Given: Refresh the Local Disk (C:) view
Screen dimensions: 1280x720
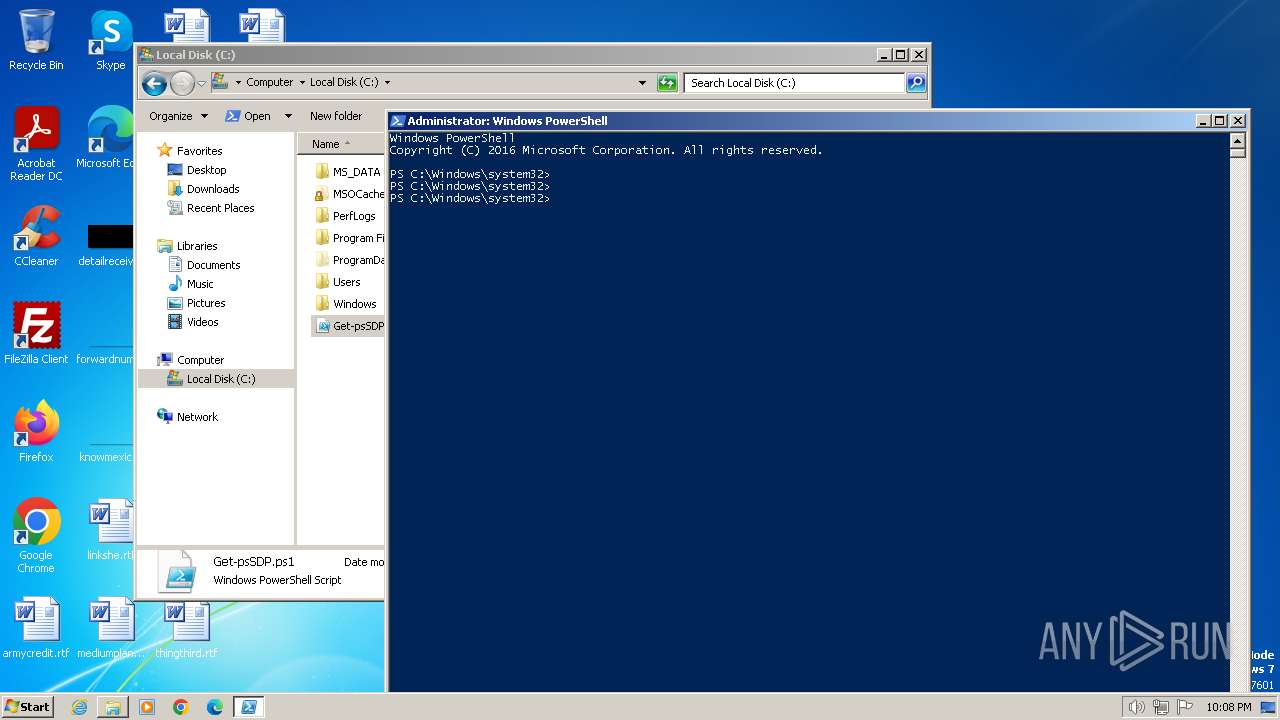Looking at the screenshot, I should (x=667, y=83).
